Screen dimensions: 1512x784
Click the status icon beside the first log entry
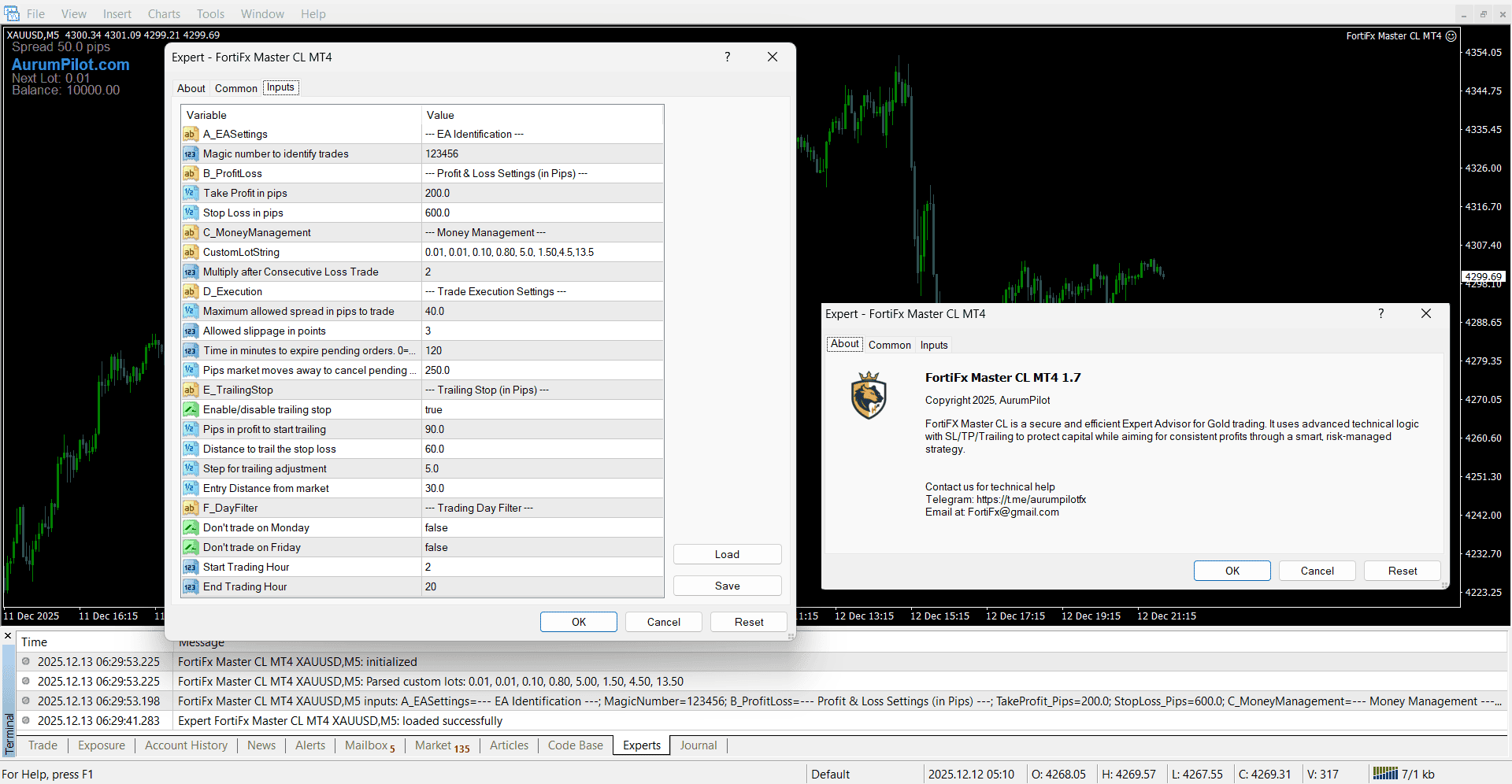tap(24, 661)
